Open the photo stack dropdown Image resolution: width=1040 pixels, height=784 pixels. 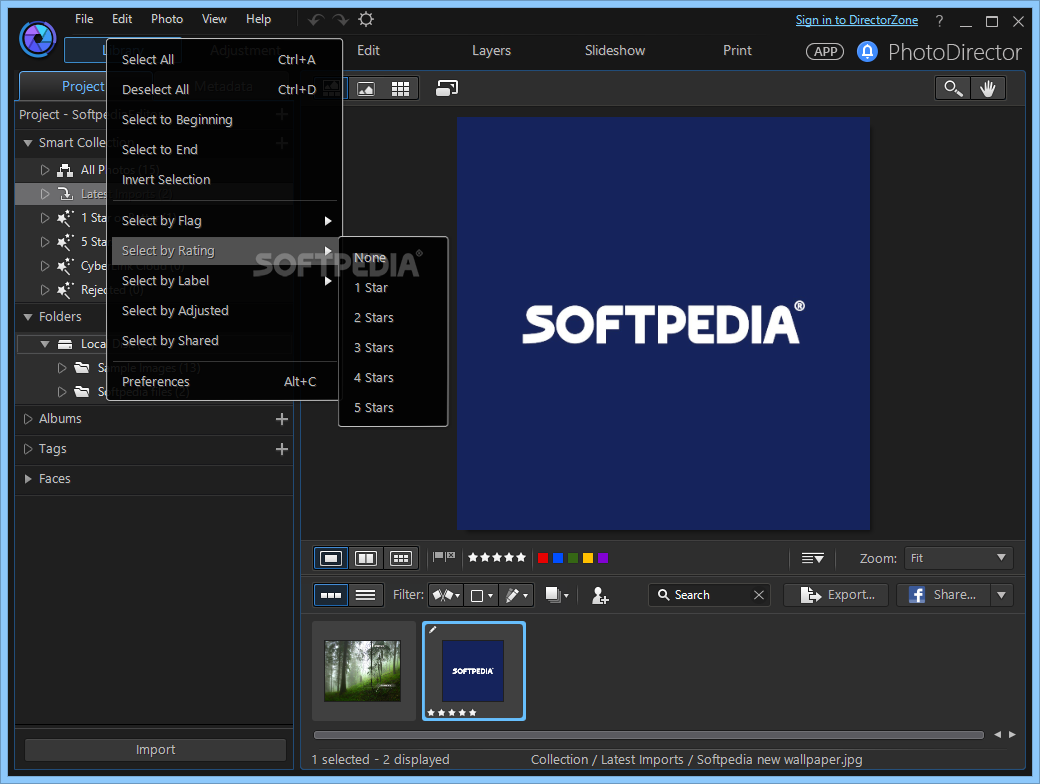[556, 595]
